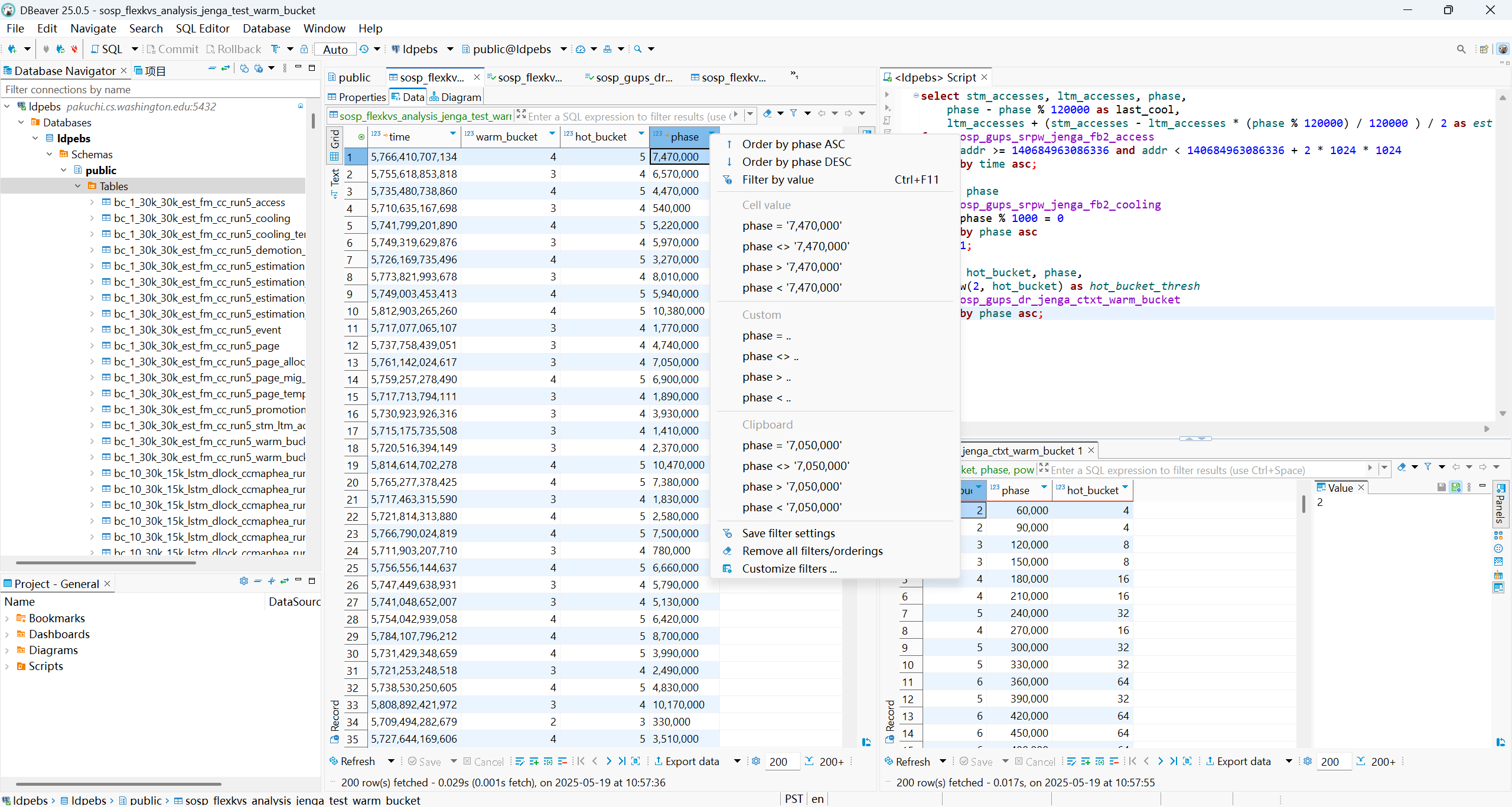The width and height of the screenshot is (1512, 807).
Task: Click settings gear in right result toolbar
Action: coord(1308,762)
